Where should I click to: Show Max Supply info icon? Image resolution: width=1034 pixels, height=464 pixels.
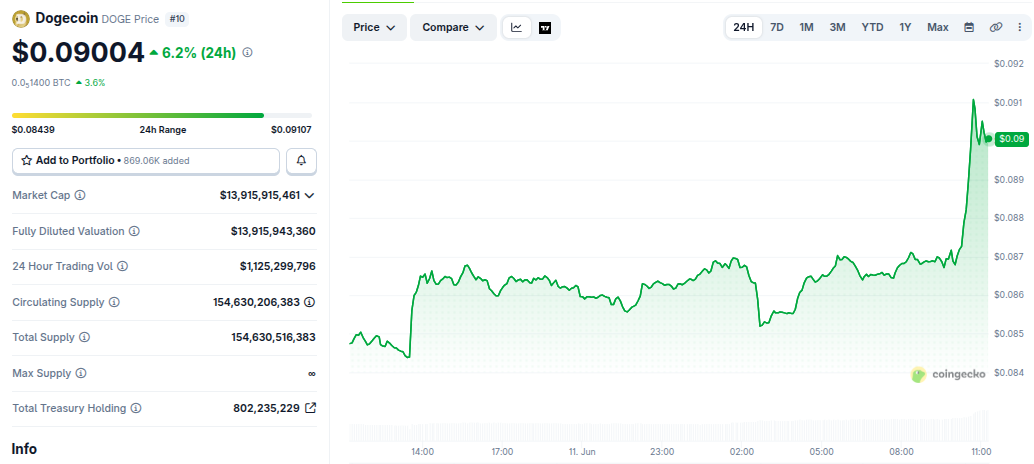click(x=80, y=374)
